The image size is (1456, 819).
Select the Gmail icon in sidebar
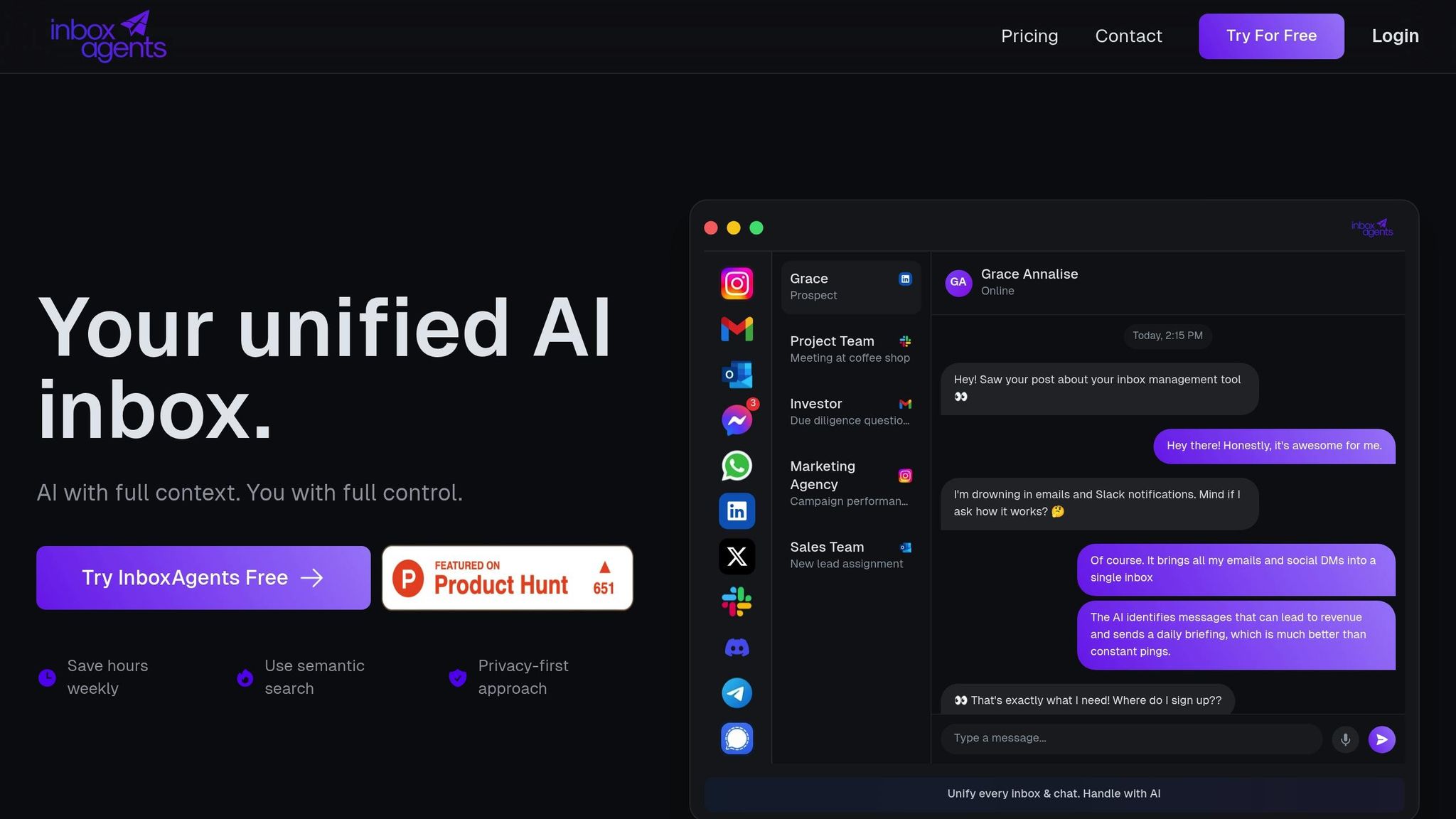click(737, 329)
